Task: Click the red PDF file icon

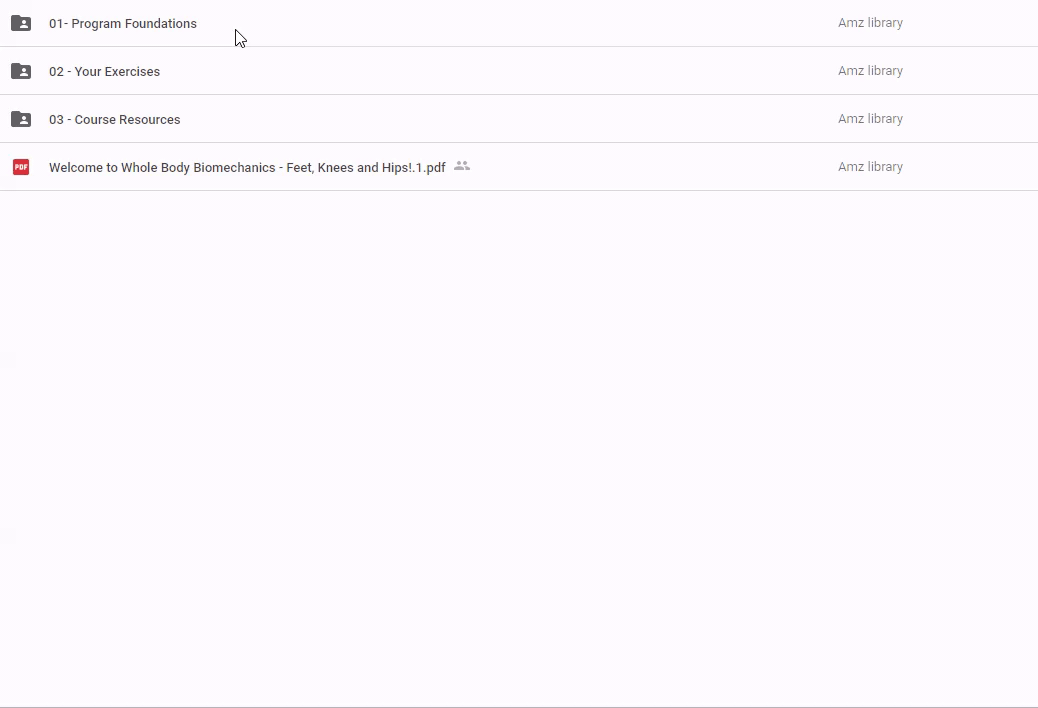Action: coord(21,167)
